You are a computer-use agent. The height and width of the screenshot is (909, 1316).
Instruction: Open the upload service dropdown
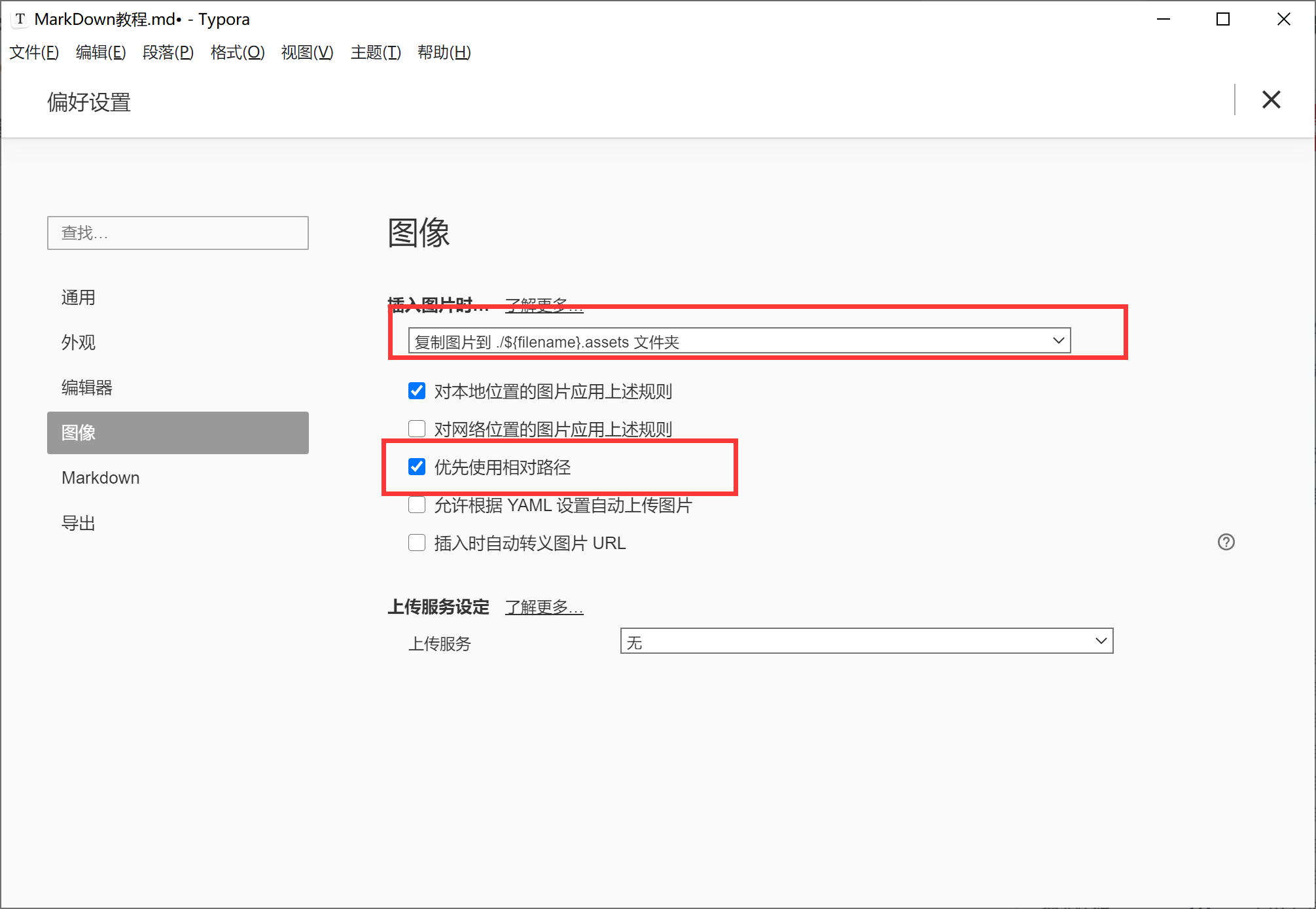[866, 641]
